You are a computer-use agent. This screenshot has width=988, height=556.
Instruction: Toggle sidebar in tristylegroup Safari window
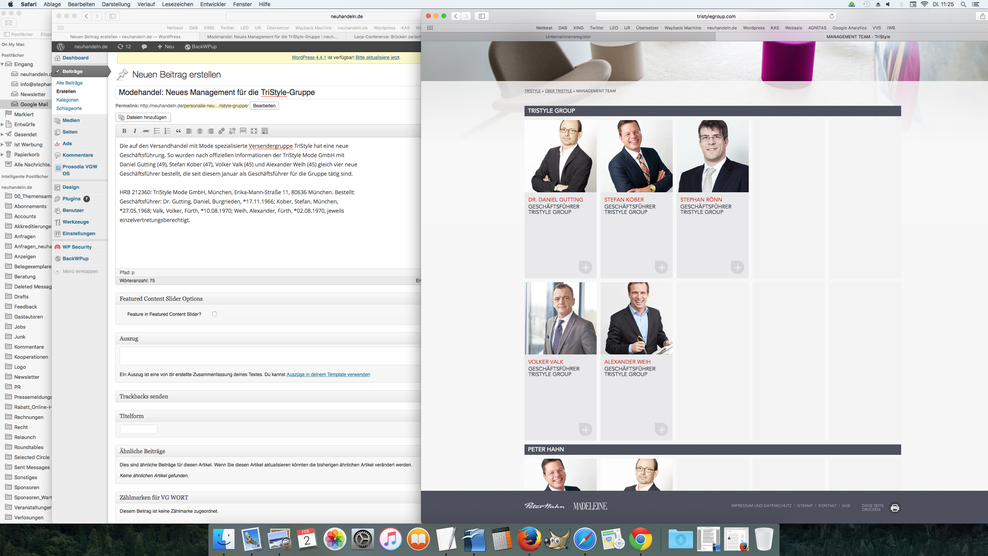click(x=481, y=16)
